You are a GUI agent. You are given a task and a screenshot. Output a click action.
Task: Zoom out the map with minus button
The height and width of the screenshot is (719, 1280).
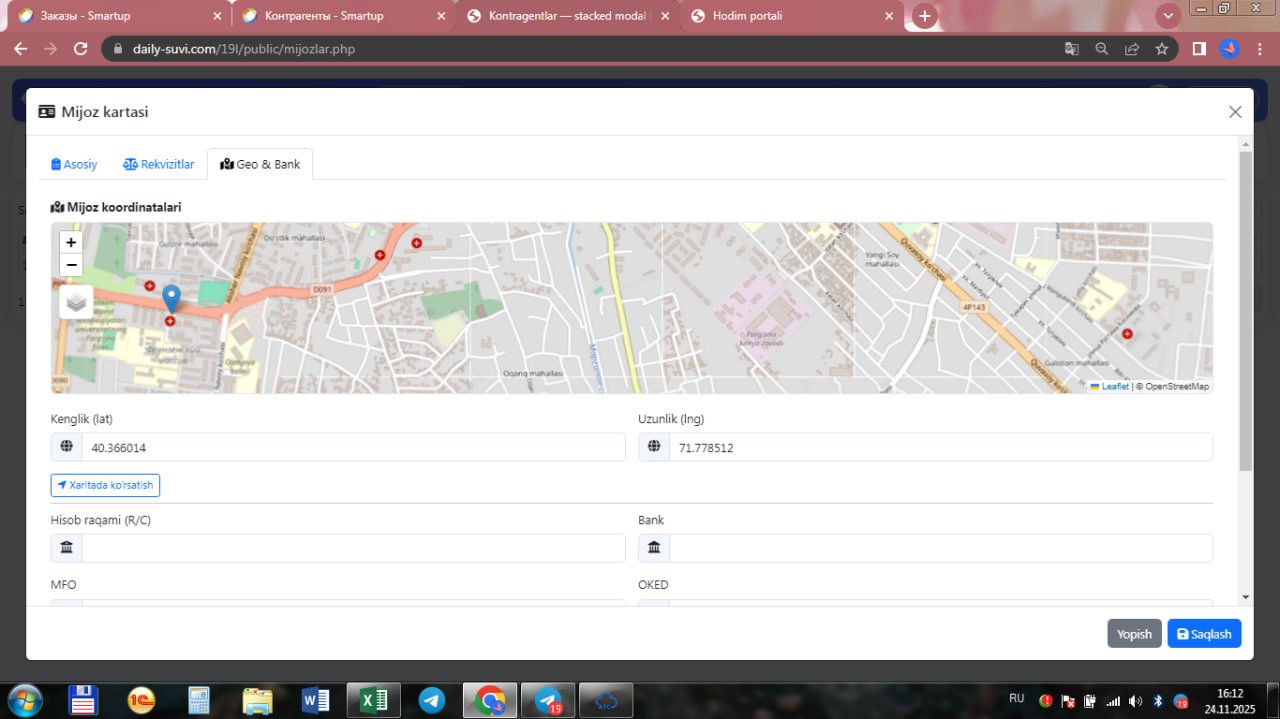[71, 265]
